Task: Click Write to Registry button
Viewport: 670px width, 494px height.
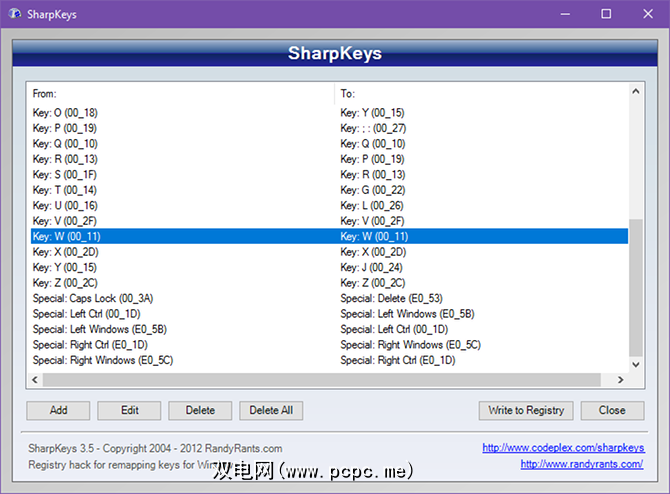Action: click(526, 410)
